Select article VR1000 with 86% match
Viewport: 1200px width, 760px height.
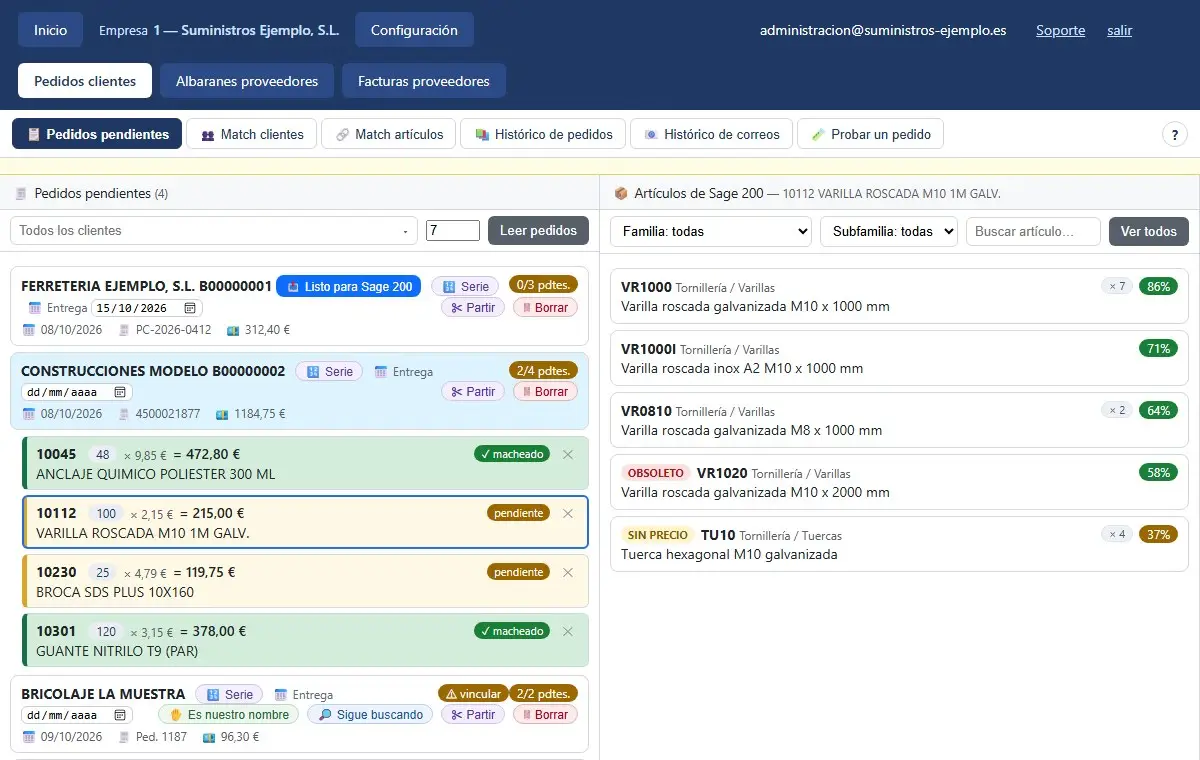tap(899, 296)
